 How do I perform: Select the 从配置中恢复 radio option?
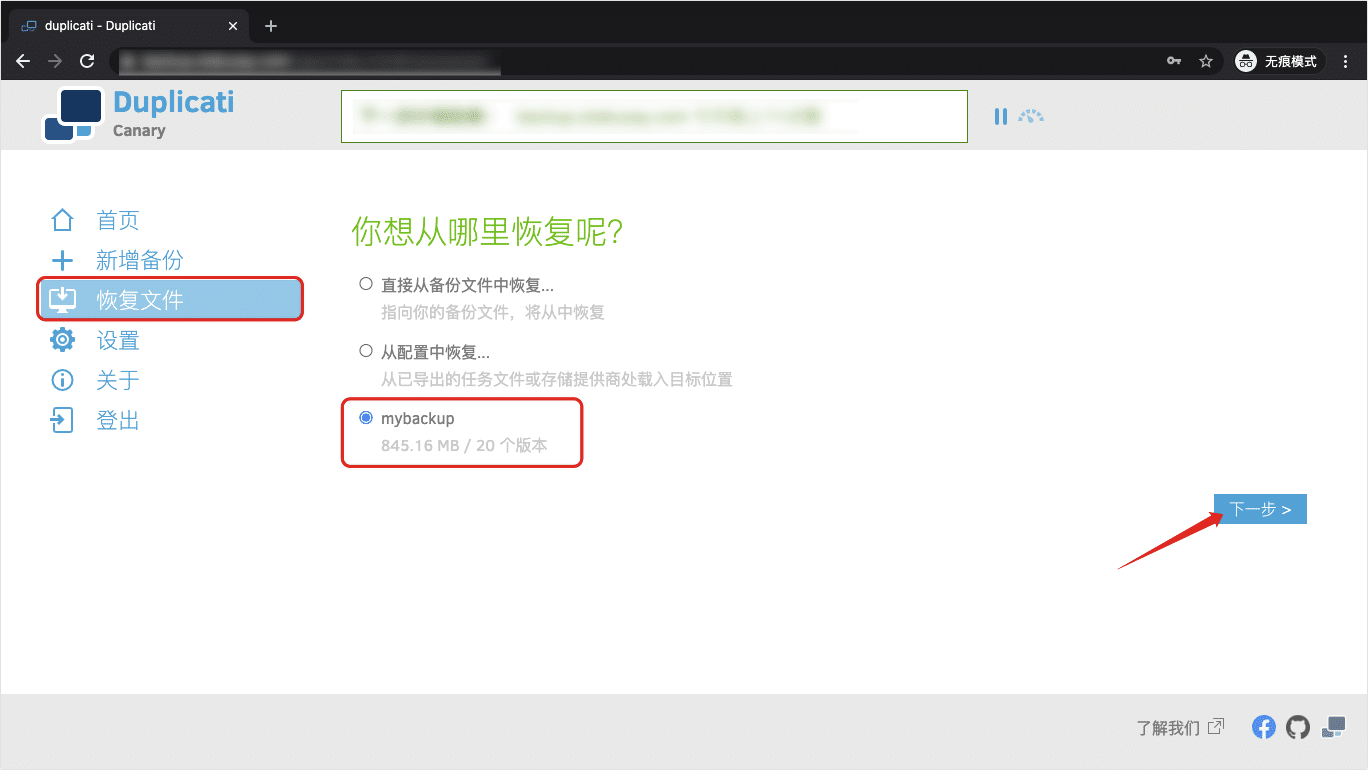tap(366, 351)
